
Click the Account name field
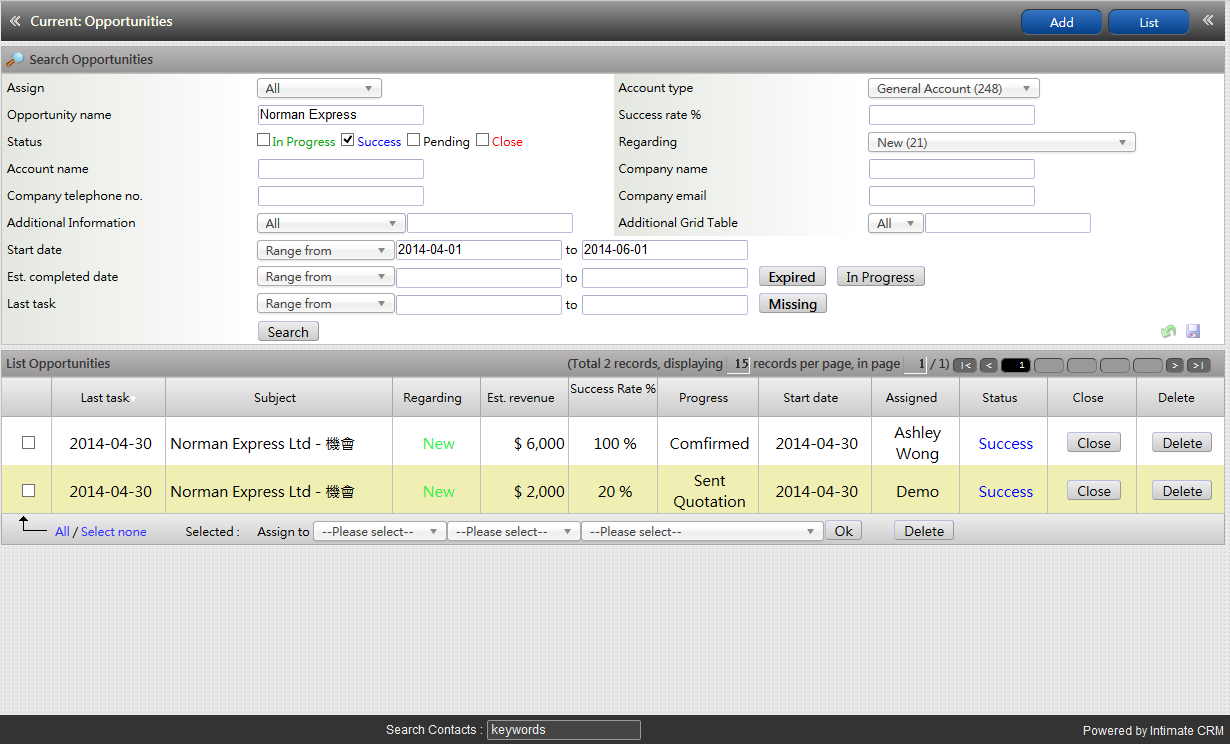point(341,169)
